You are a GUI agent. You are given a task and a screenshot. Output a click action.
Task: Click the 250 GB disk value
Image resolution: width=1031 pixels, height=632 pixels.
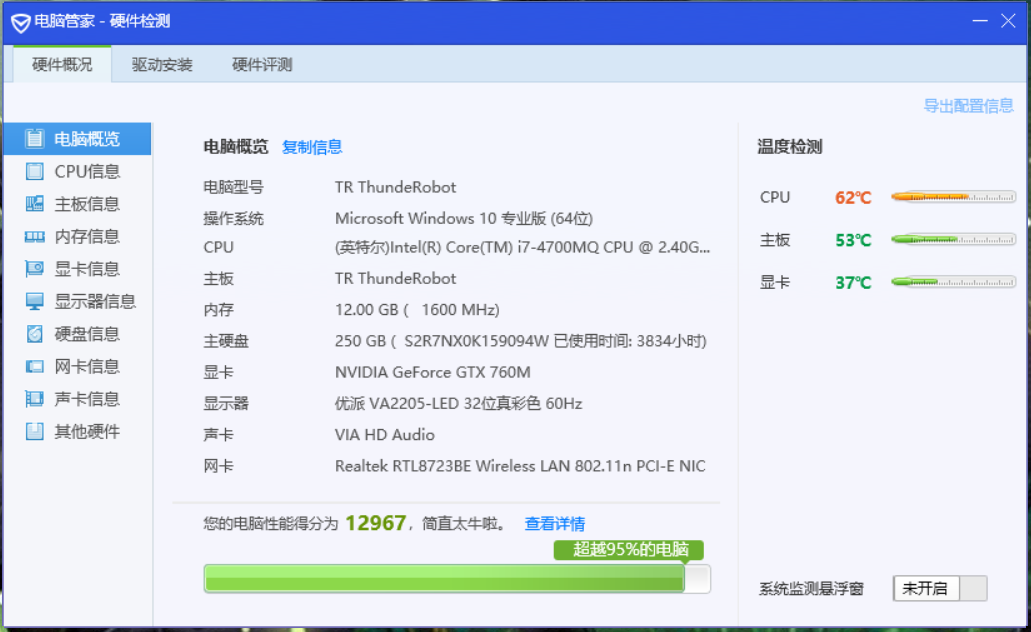pos(521,341)
